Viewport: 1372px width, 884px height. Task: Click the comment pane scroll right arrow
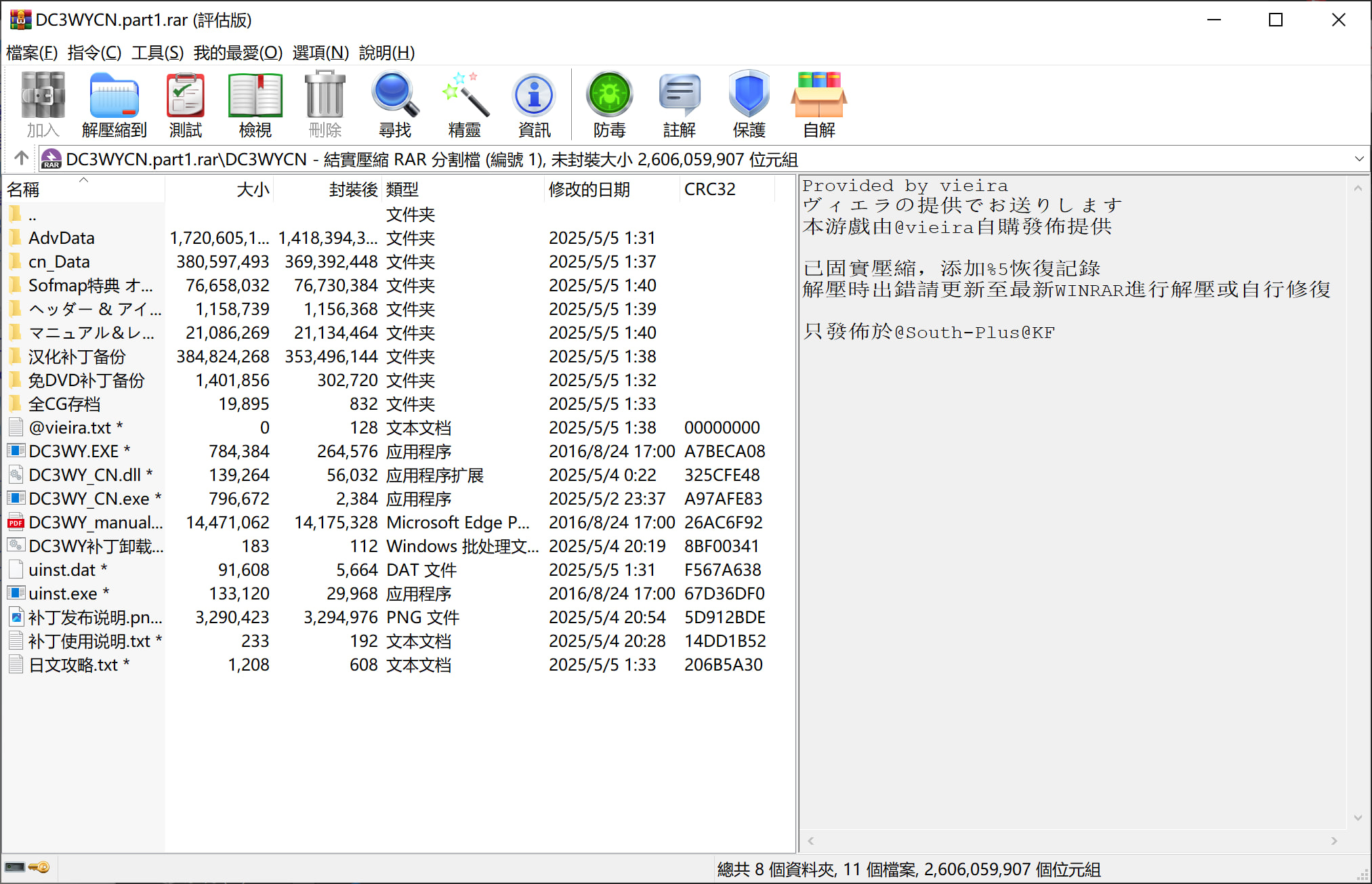click(x=1334, y=841)
